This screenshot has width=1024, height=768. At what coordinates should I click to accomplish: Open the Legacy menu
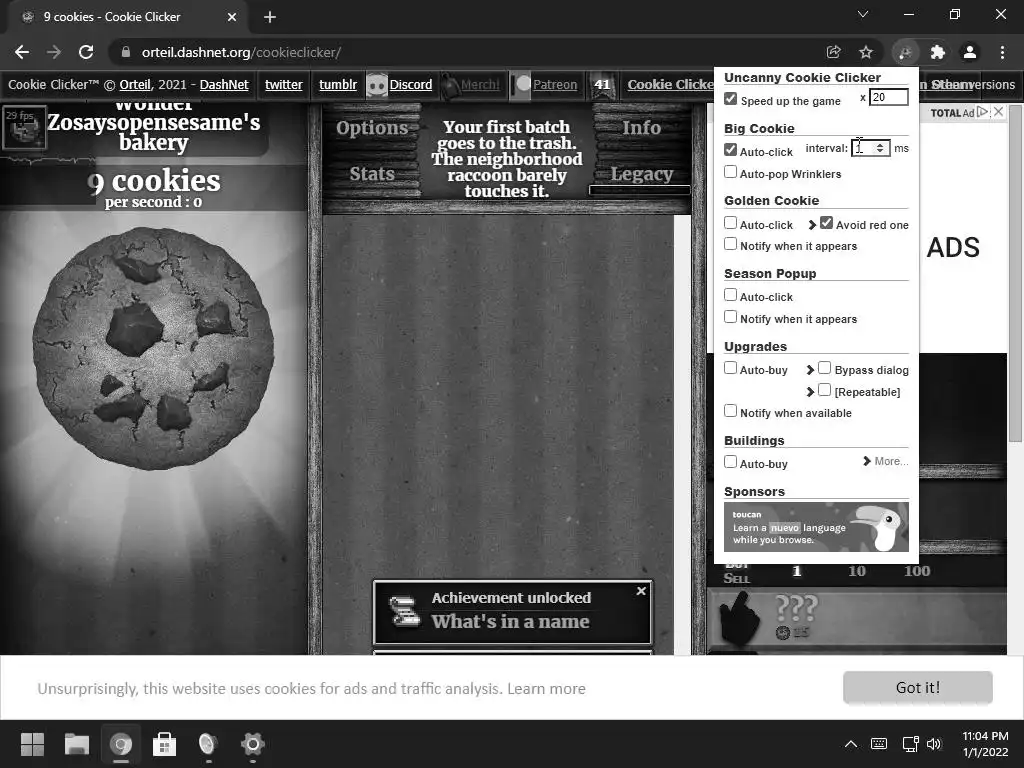point(641,174)
